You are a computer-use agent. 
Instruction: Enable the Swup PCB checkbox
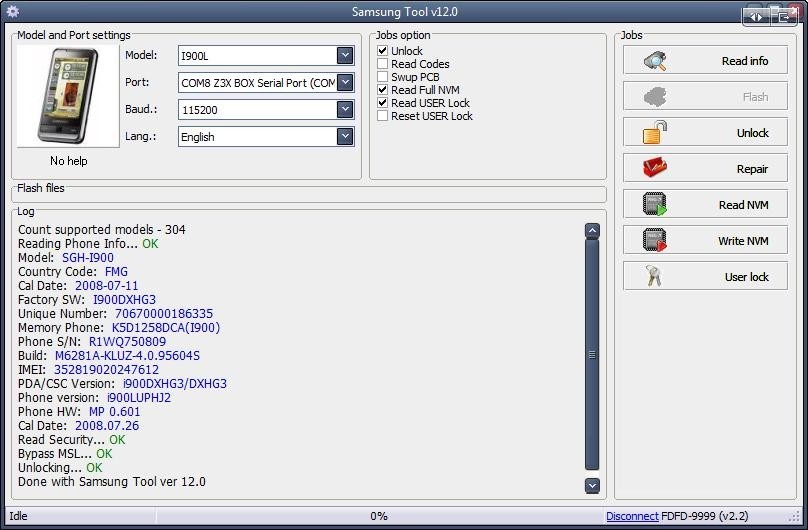(382, 77)
